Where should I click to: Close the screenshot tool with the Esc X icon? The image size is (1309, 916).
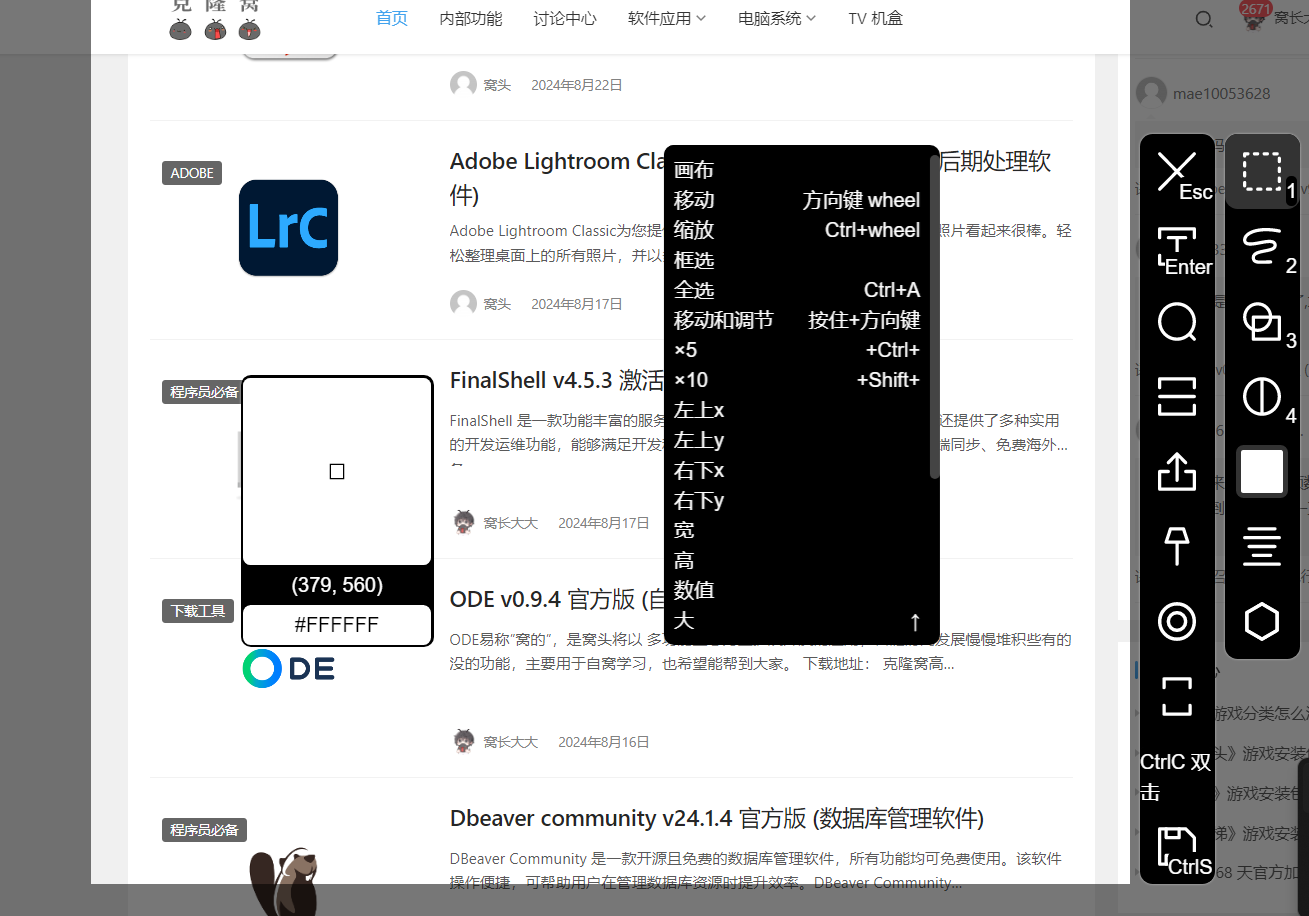1177,172
